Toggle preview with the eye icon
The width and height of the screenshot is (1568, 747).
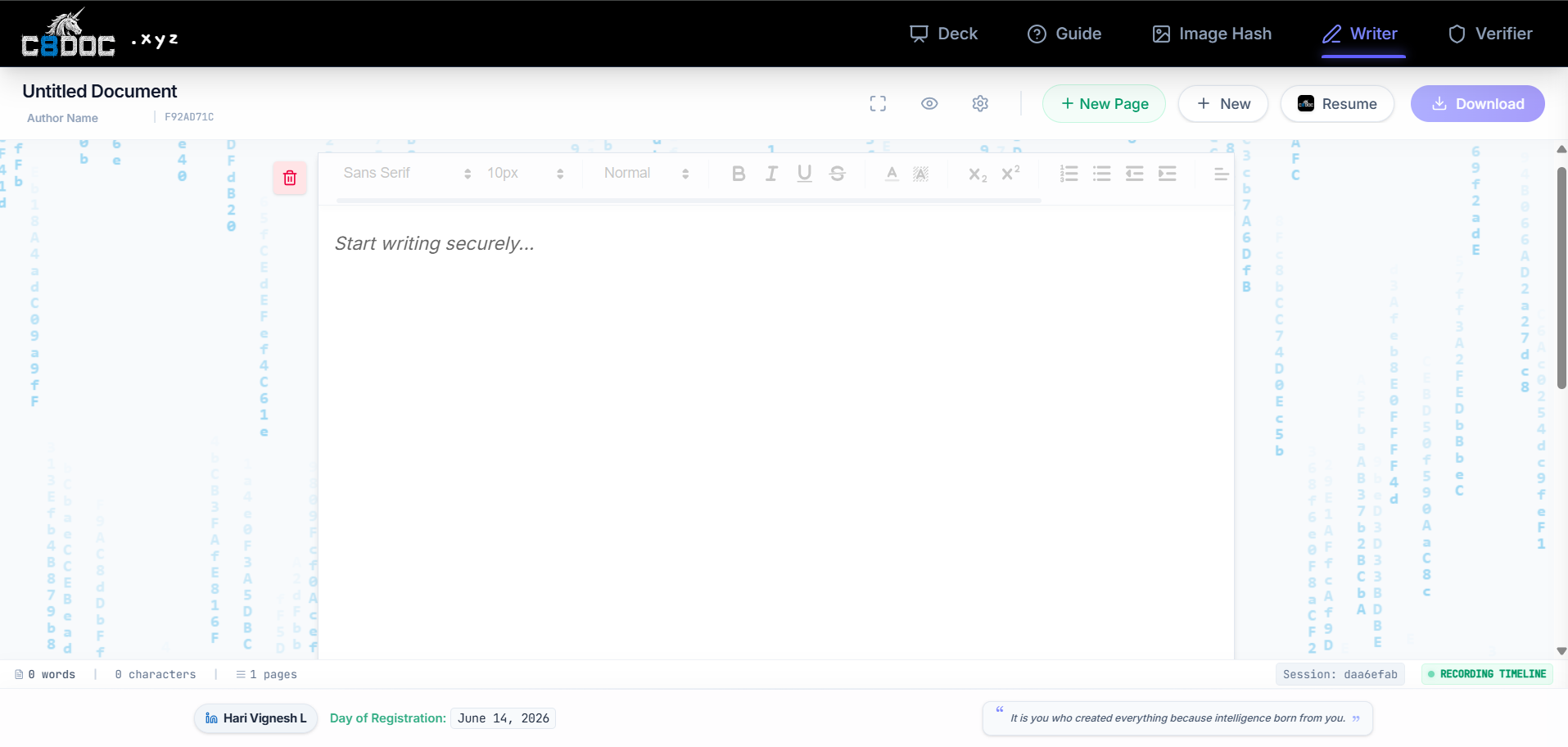[929, 103]
